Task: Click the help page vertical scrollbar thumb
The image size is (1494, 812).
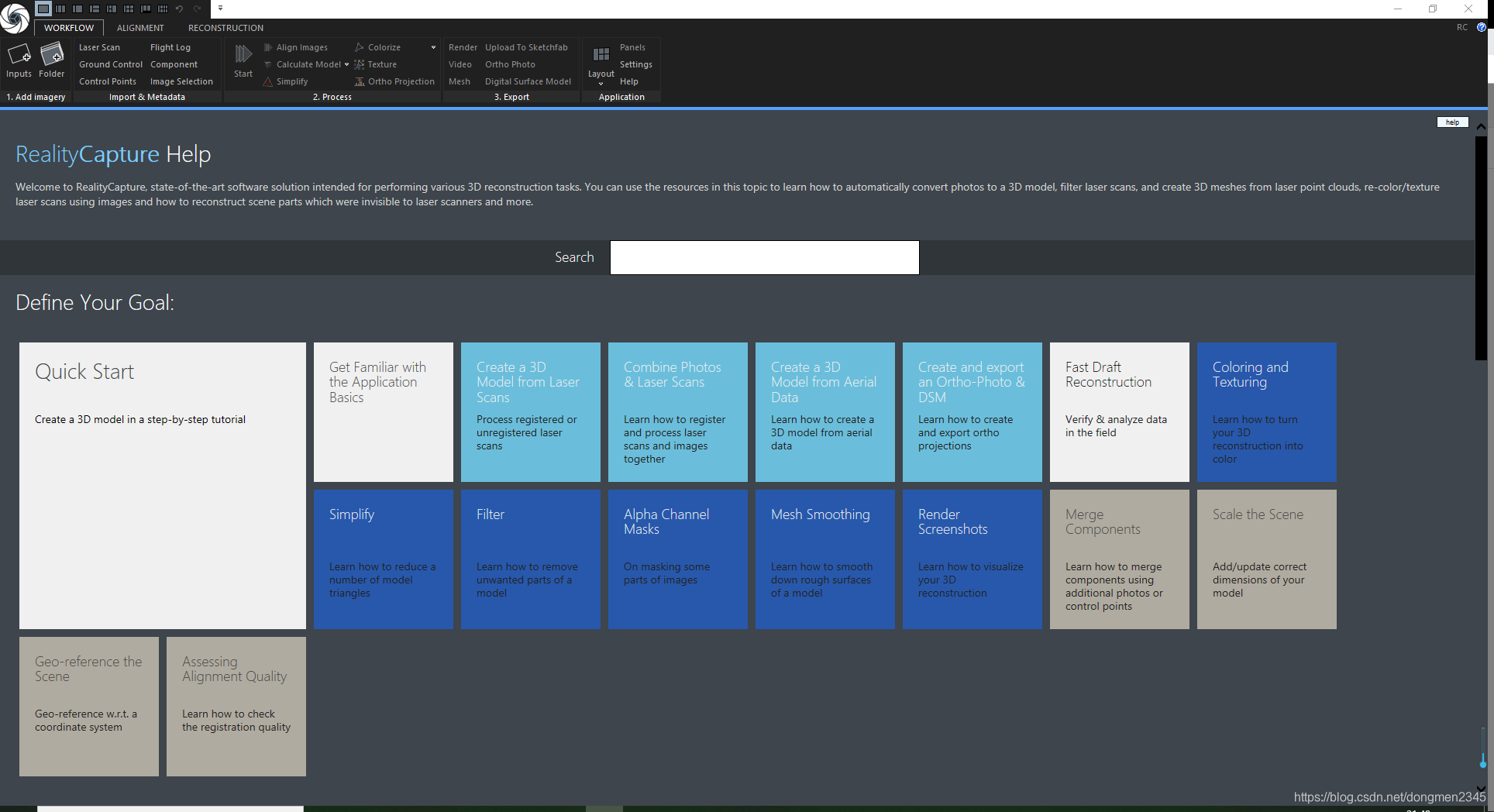Action: [1481, 248]
